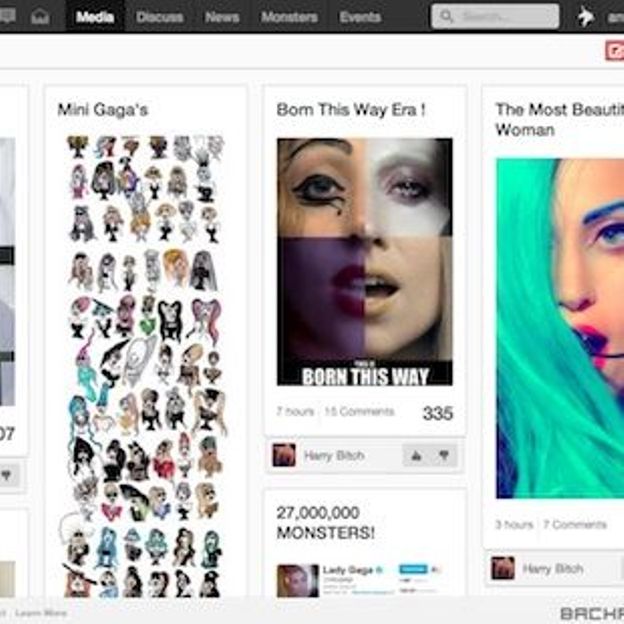This screenshot has height=624, width=624.
Task: Click the magnifier icon in search box
Action: click(x=447, y=16)
